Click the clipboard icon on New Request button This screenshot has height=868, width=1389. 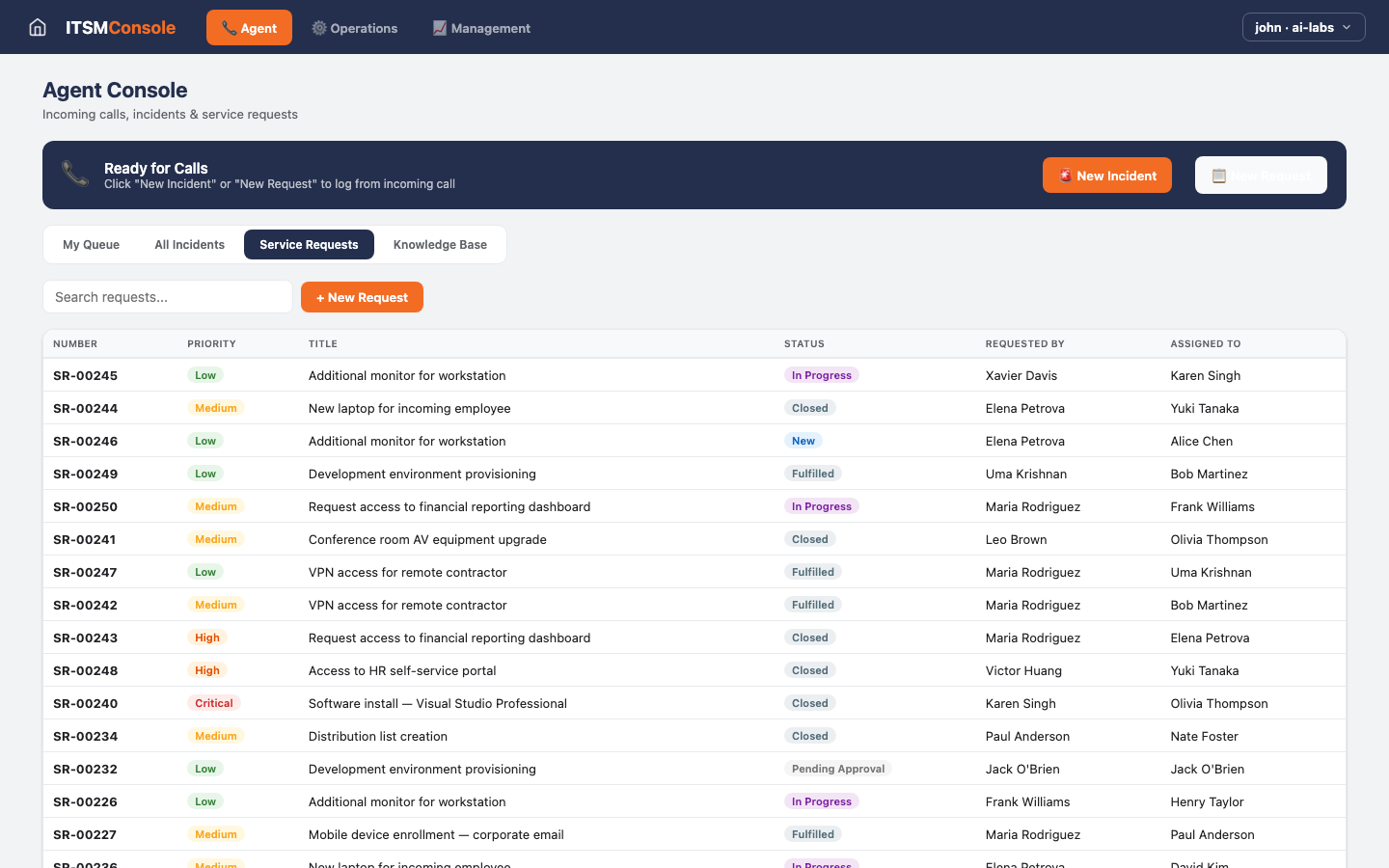tap(1216, 175)
